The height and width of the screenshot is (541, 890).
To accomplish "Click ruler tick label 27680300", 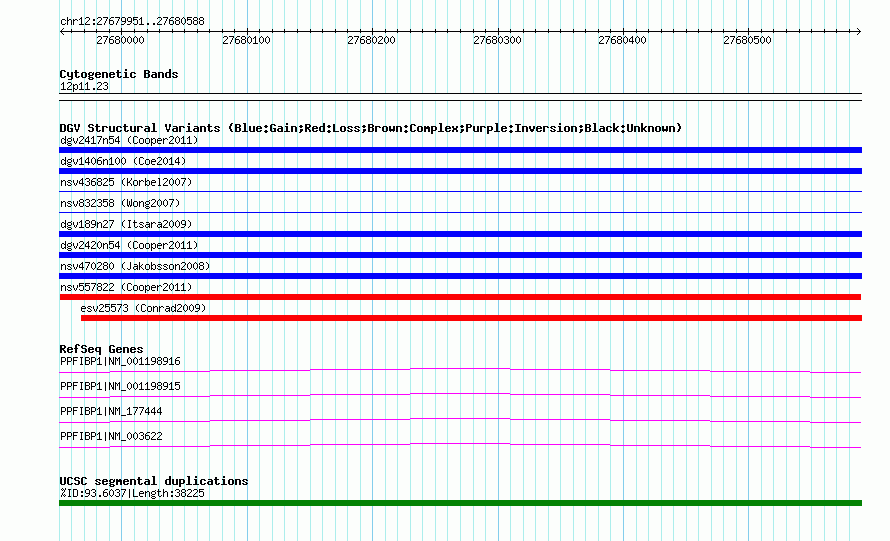I will point(497,40).
